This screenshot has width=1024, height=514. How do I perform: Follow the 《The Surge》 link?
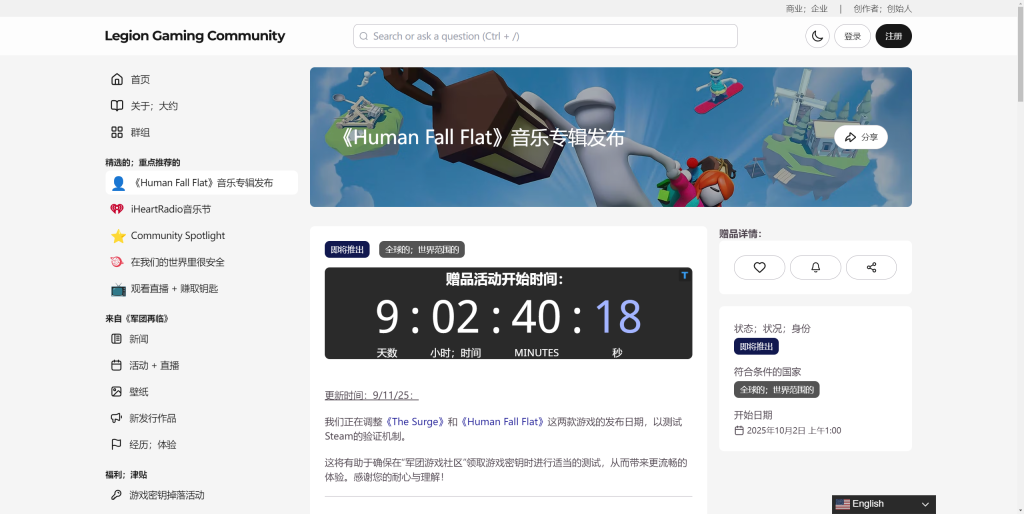click(415, 422)
